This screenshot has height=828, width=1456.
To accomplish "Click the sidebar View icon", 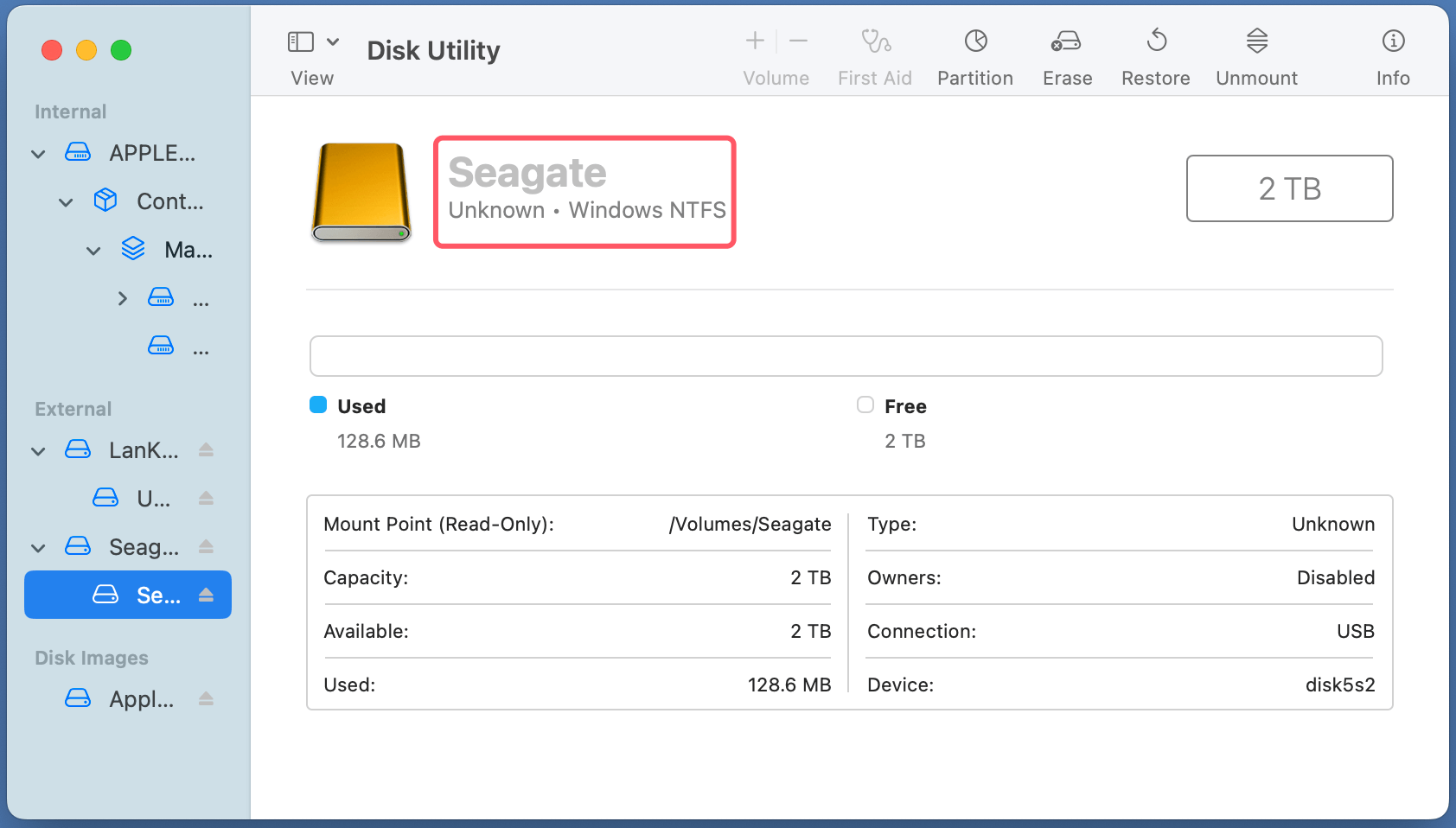I will pos(300,41).
